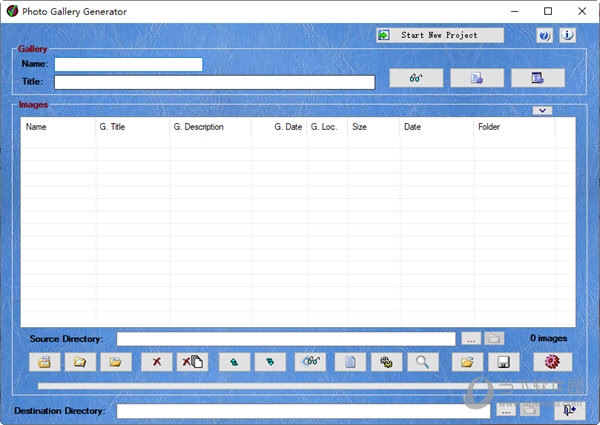Viewport: 600px width, 425px height.
Task: Click into the Source Directory text field
Action: (285, 339)
